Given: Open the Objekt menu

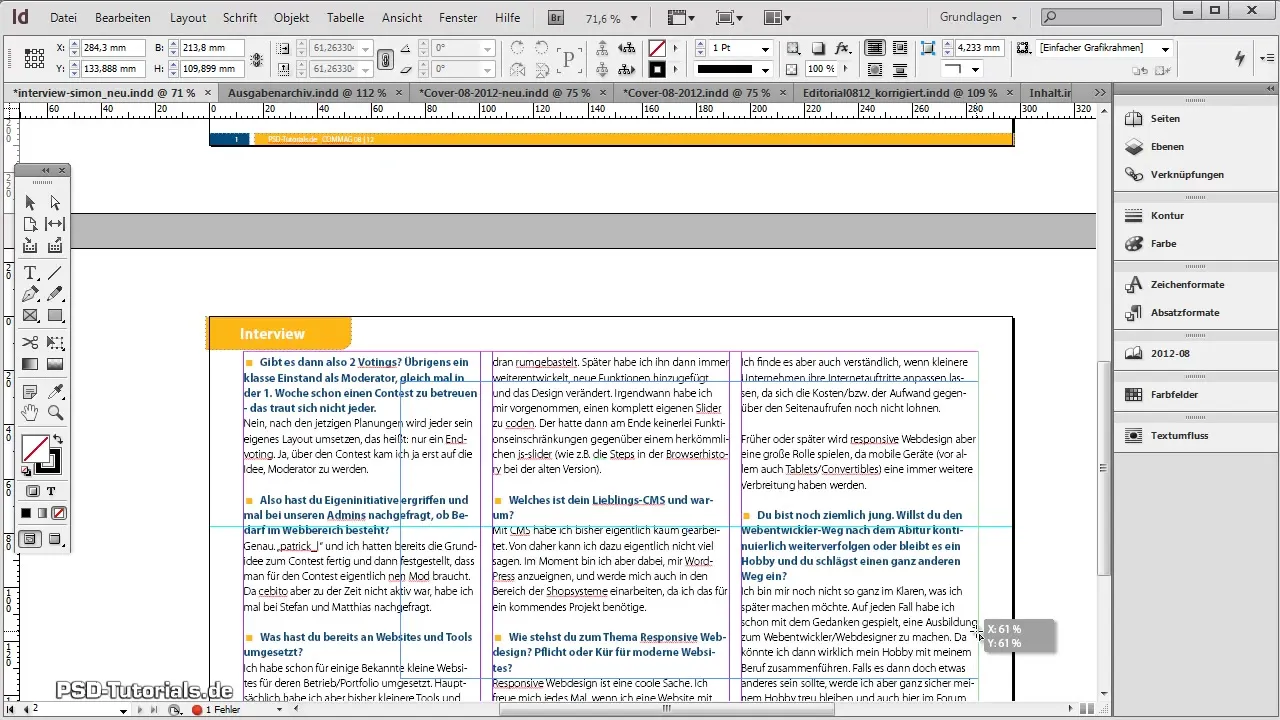Looking at the screenshot, I should [x=291, y=18].
